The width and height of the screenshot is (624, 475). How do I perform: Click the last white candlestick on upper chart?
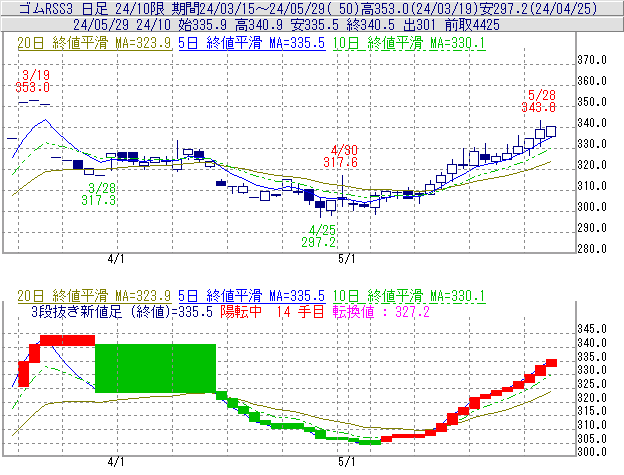[551, 131]
